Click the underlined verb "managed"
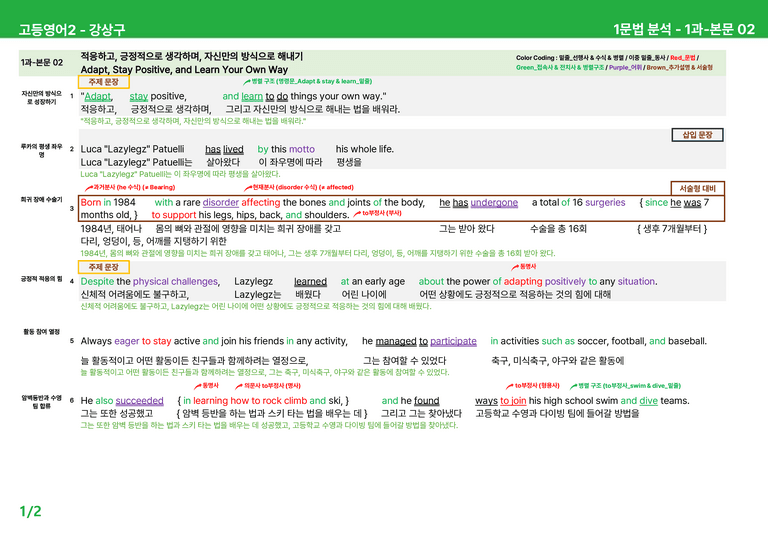The height and width of the screenshot is (543, 768). tap(396, 341)
